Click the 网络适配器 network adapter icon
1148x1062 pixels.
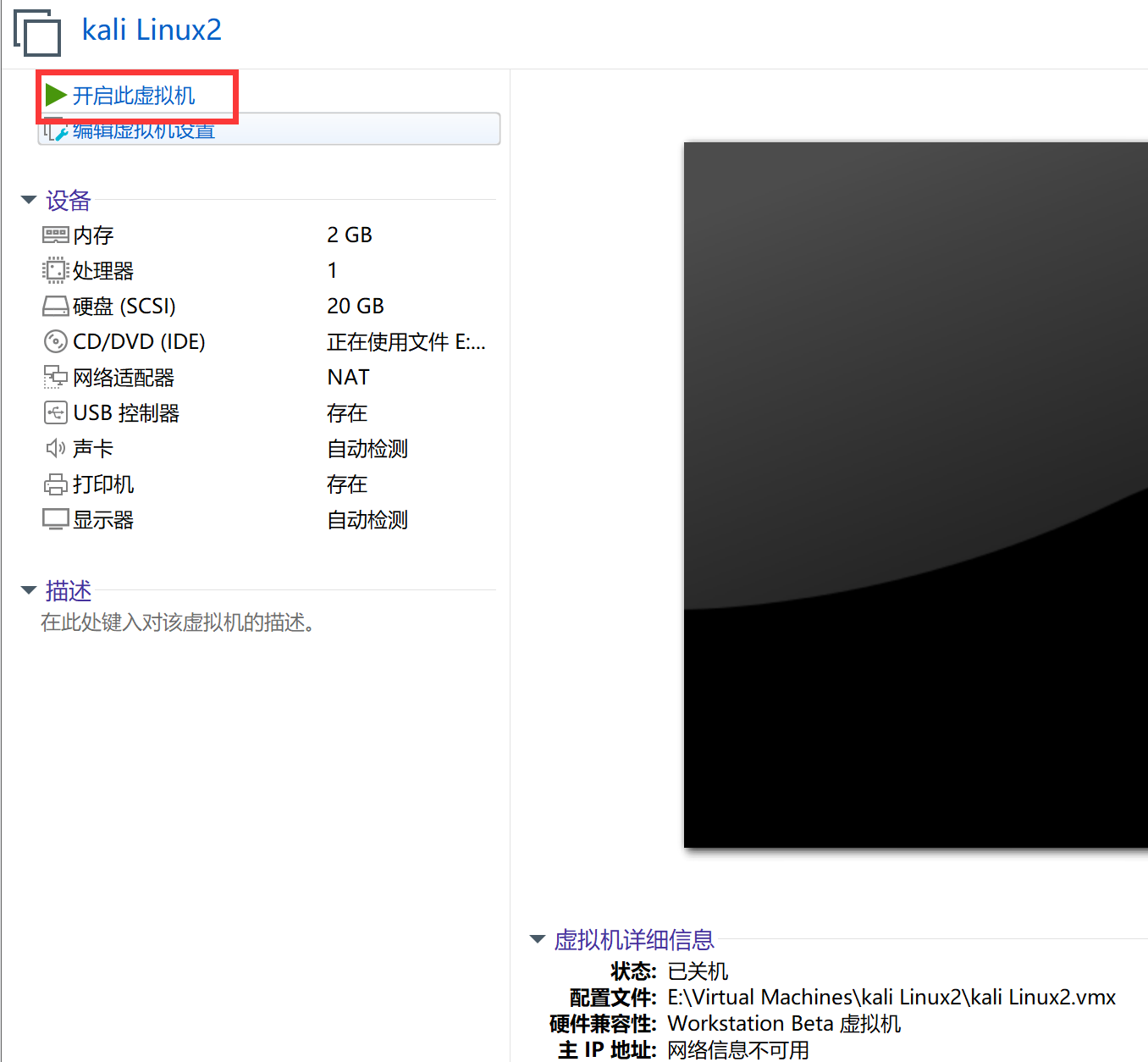coord(54,377)
